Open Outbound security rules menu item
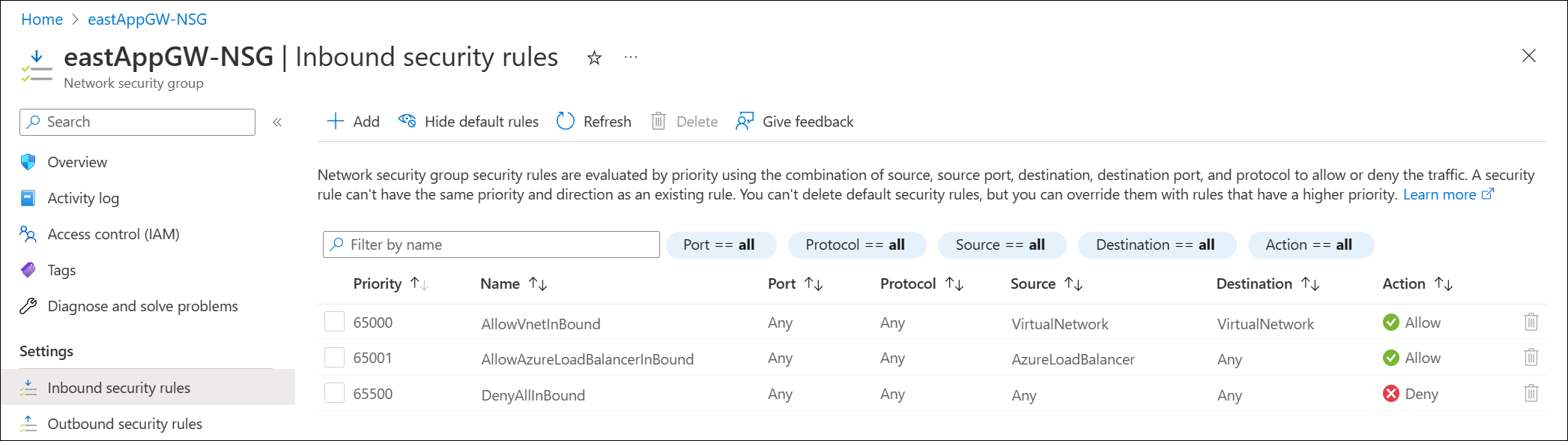This screenshot has height=441, width=1568. [124, 424]
